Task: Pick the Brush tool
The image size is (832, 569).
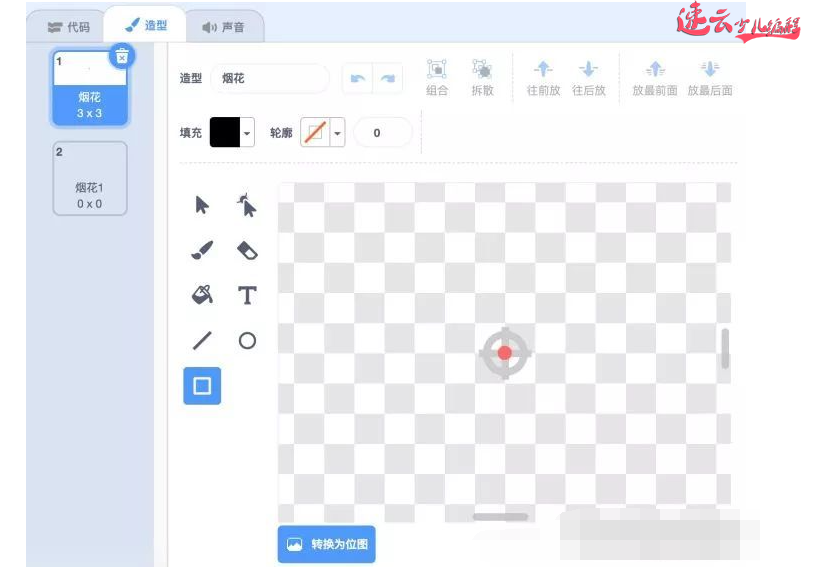Action: (x=202, y=251)
